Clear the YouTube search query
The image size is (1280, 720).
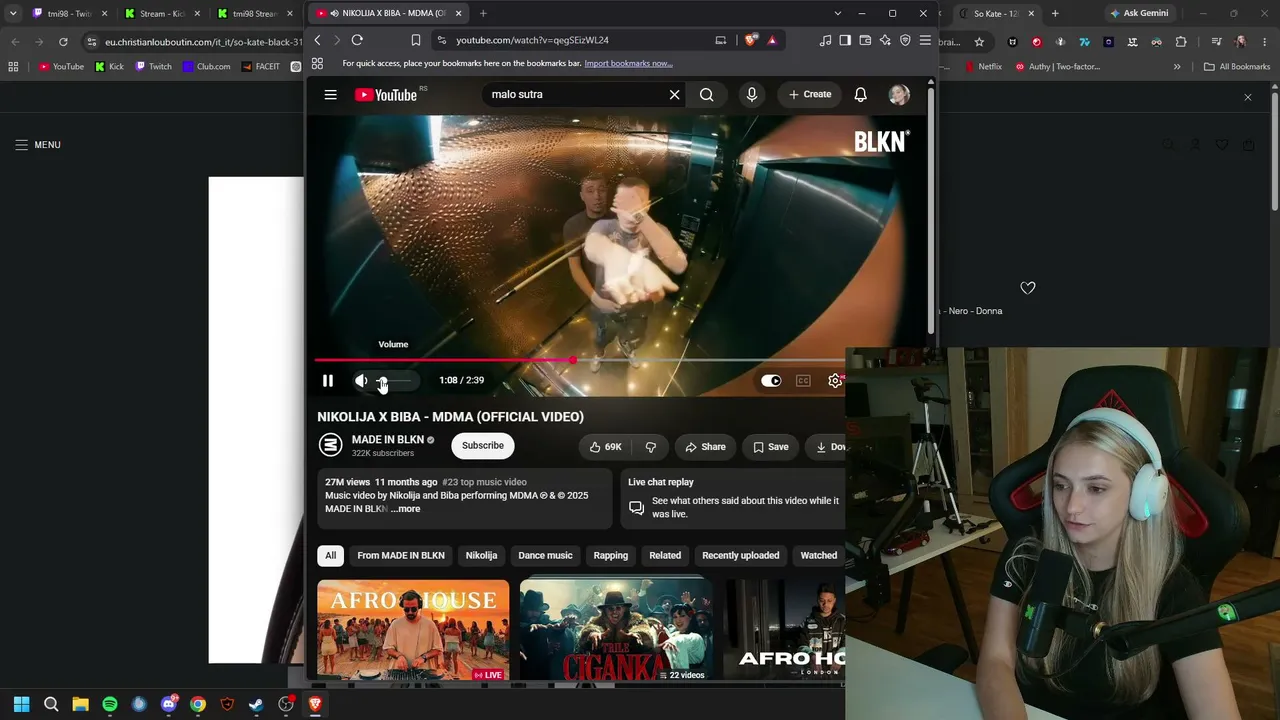674,95
